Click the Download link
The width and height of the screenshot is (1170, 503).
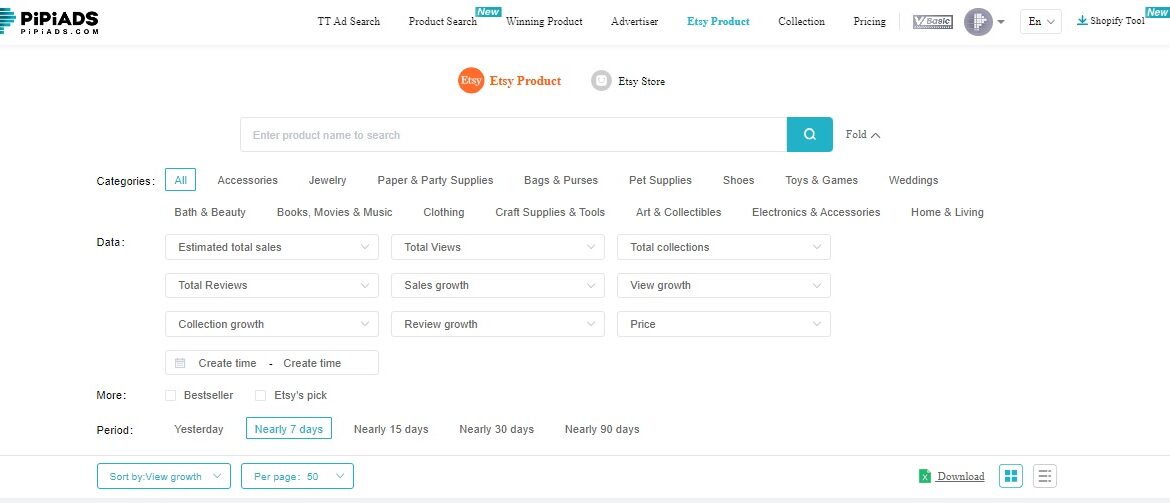click(x=960, y=476)
